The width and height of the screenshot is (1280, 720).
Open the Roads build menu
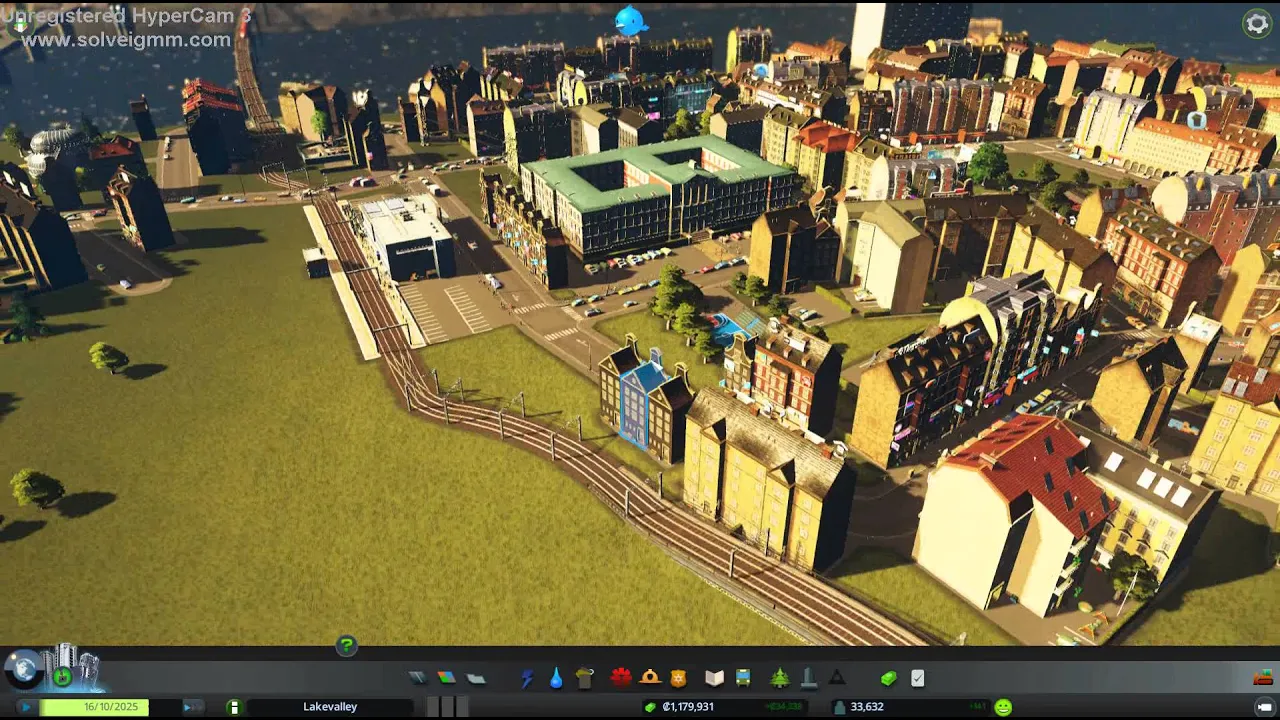click(x=417, y=678)
